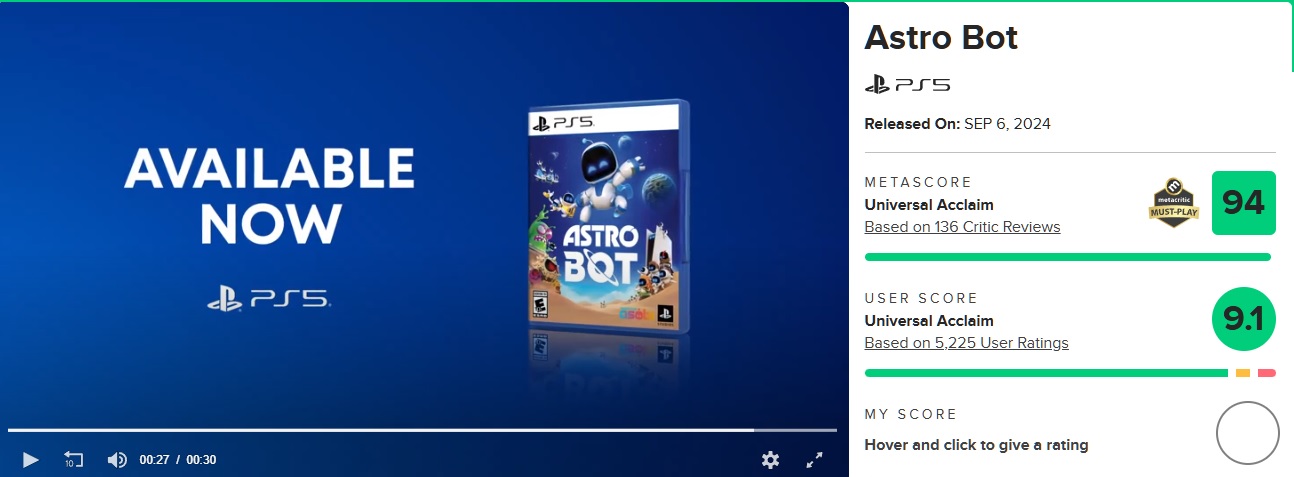
Task: Click the video progress bar
Action: pos(422,430)
